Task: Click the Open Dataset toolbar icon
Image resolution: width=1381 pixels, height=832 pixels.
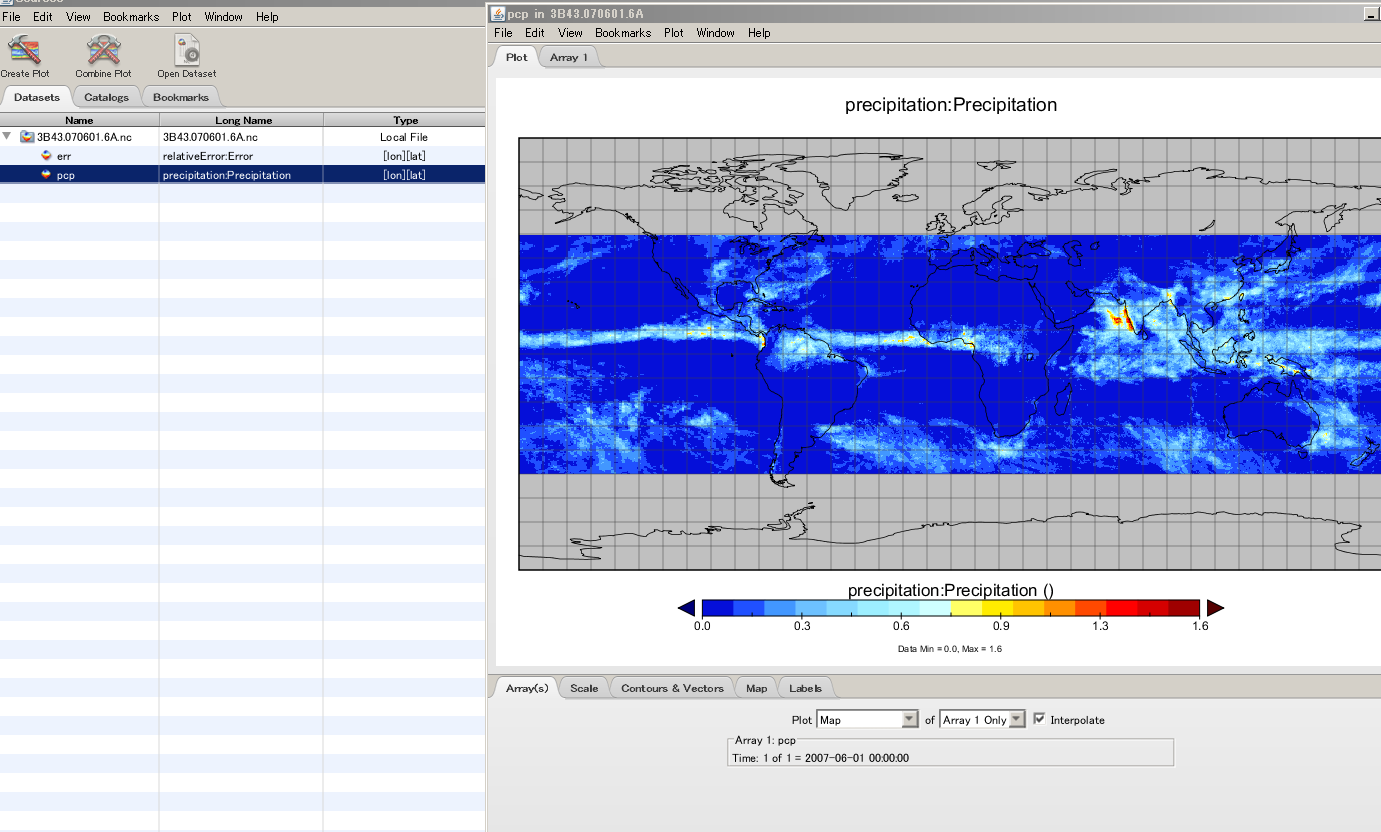Action: 187,50
